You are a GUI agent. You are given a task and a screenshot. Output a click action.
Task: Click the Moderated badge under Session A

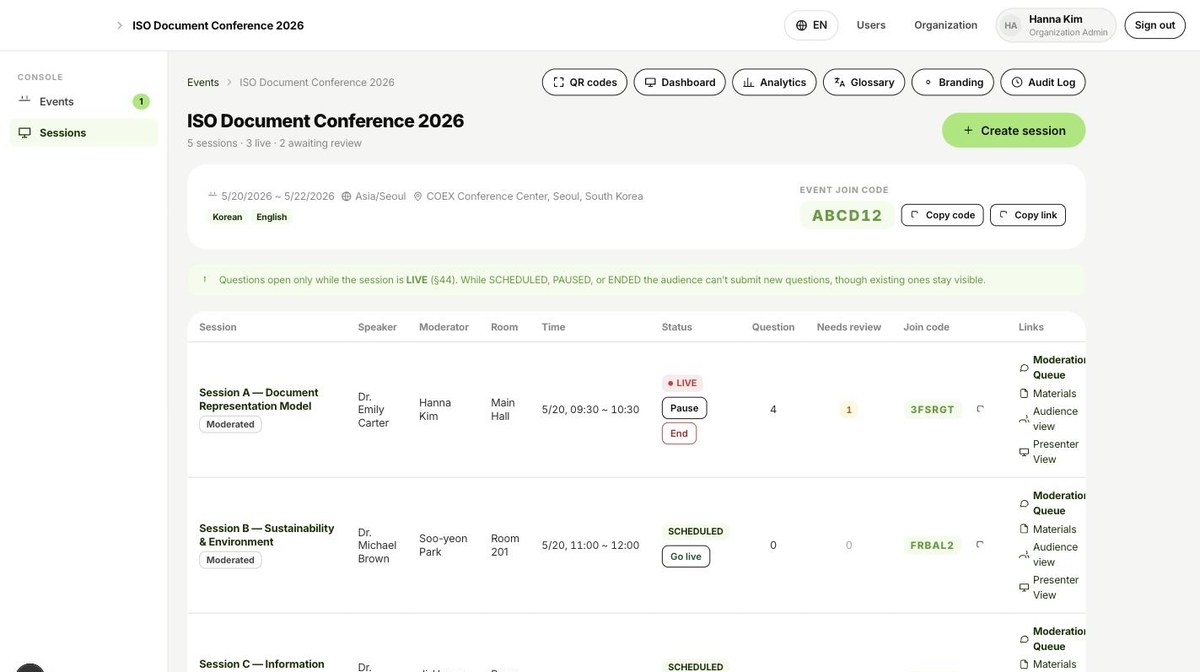pyautogui.click(x=230, y=424)
